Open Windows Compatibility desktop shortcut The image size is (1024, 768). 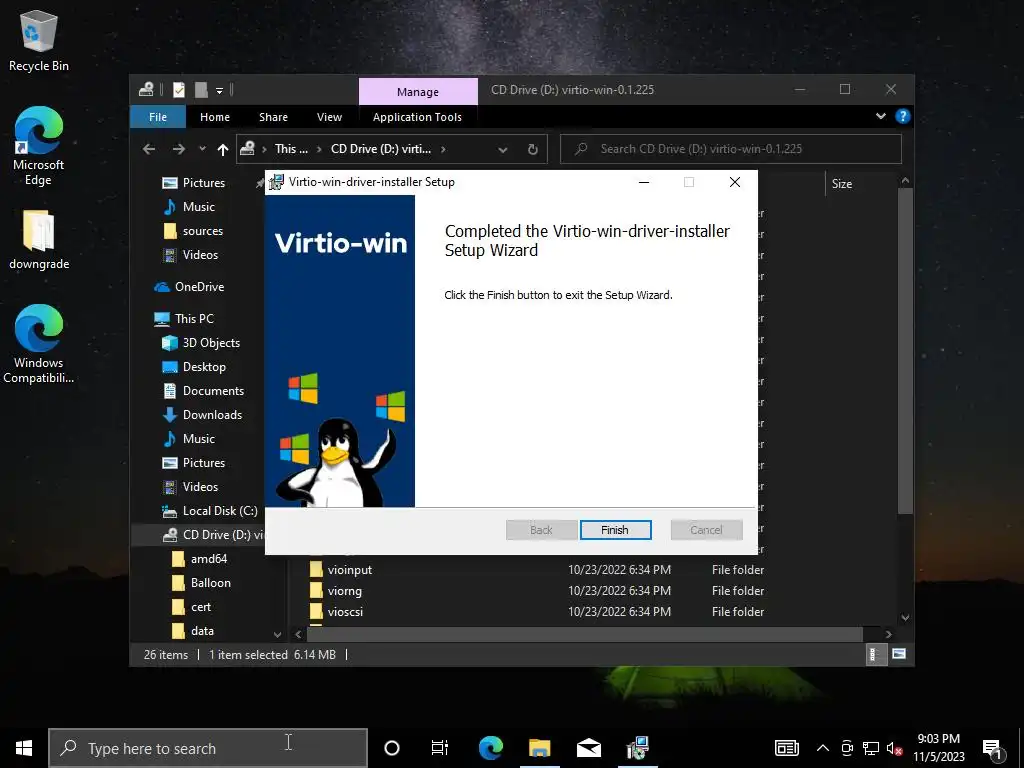pyautogui.click(x=39, y=344)
